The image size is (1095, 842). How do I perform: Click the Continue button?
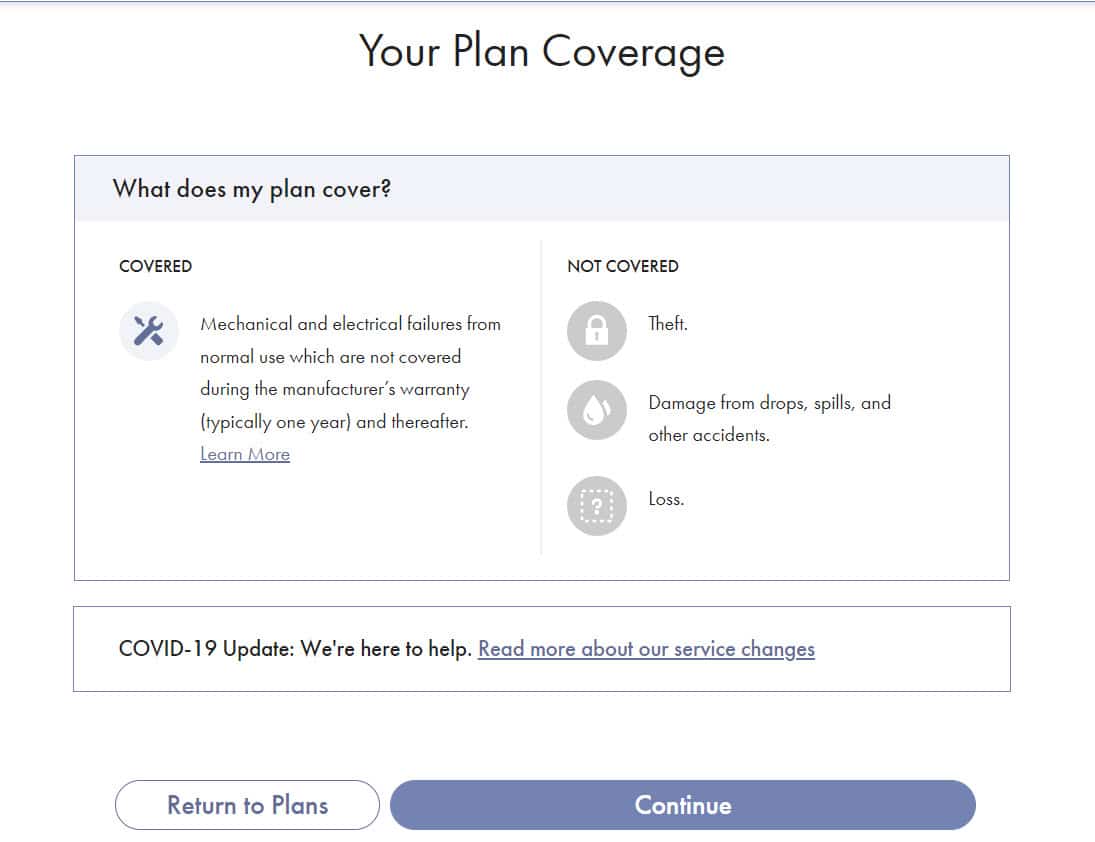682,805
